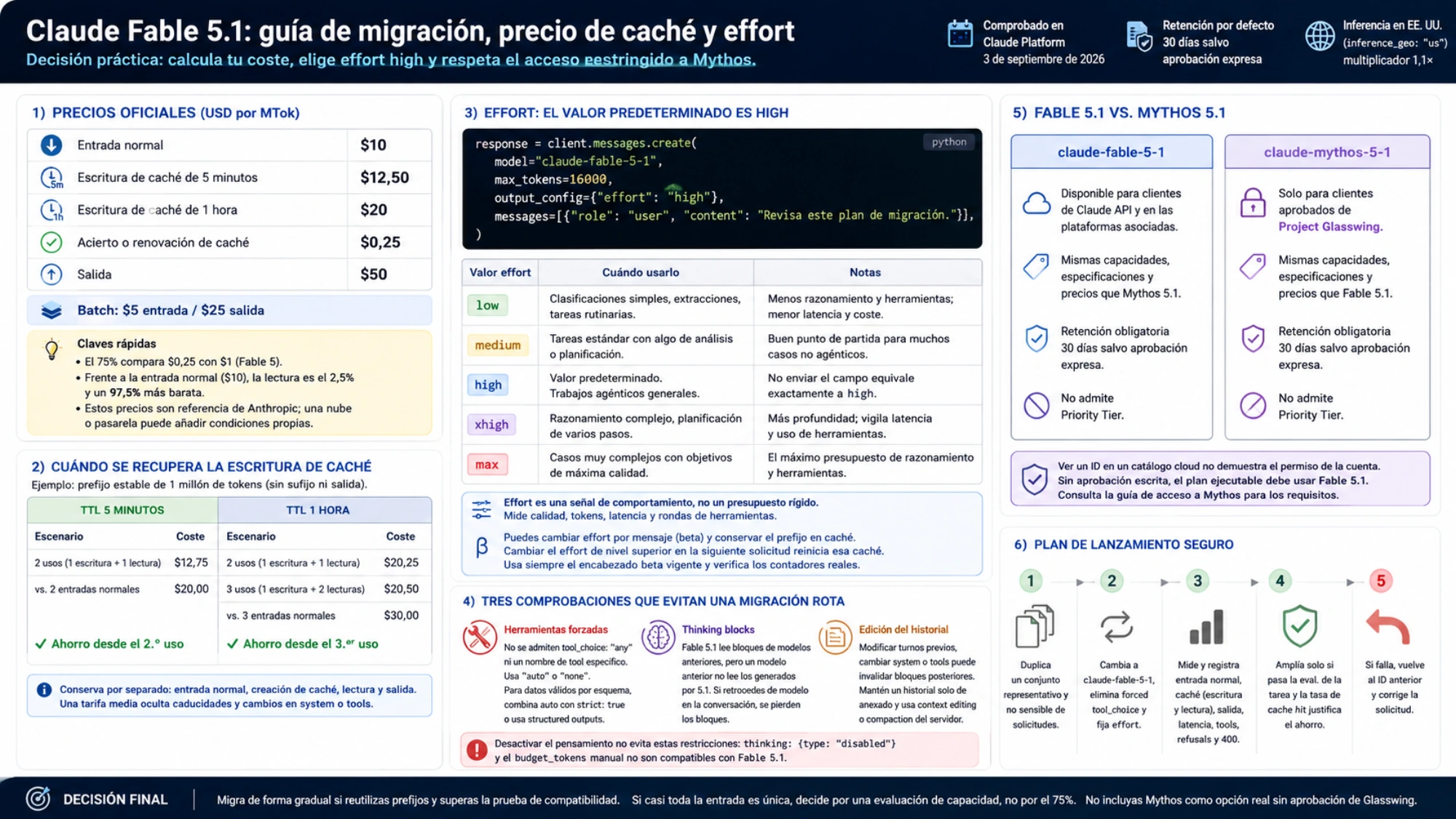Click the upload arrow icon for Salida
Screen dimensions: 1456x819
[51, 274]
